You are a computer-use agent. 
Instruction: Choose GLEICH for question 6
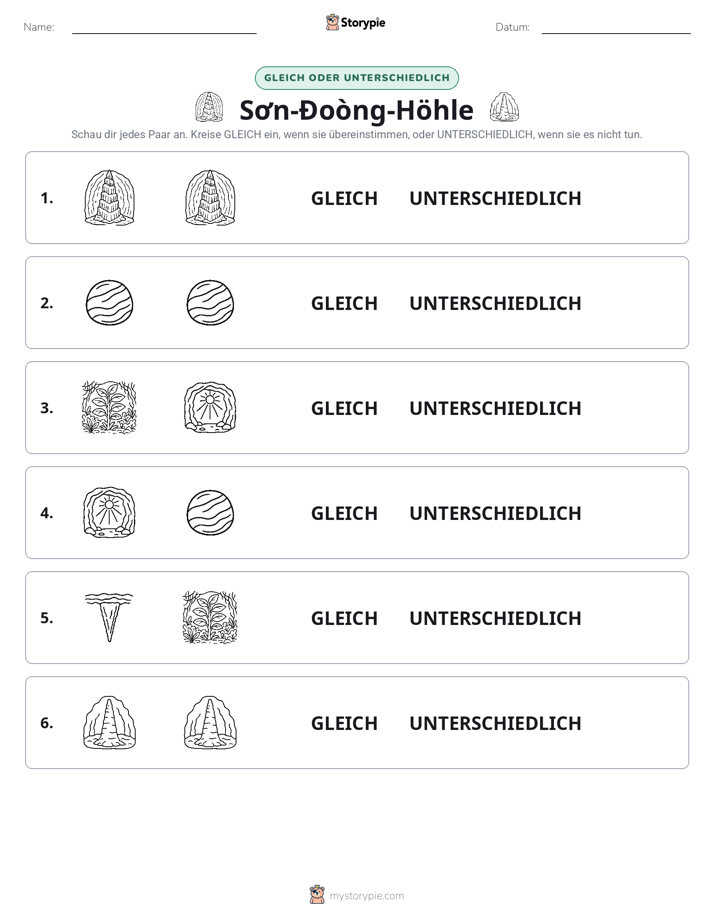344,723
